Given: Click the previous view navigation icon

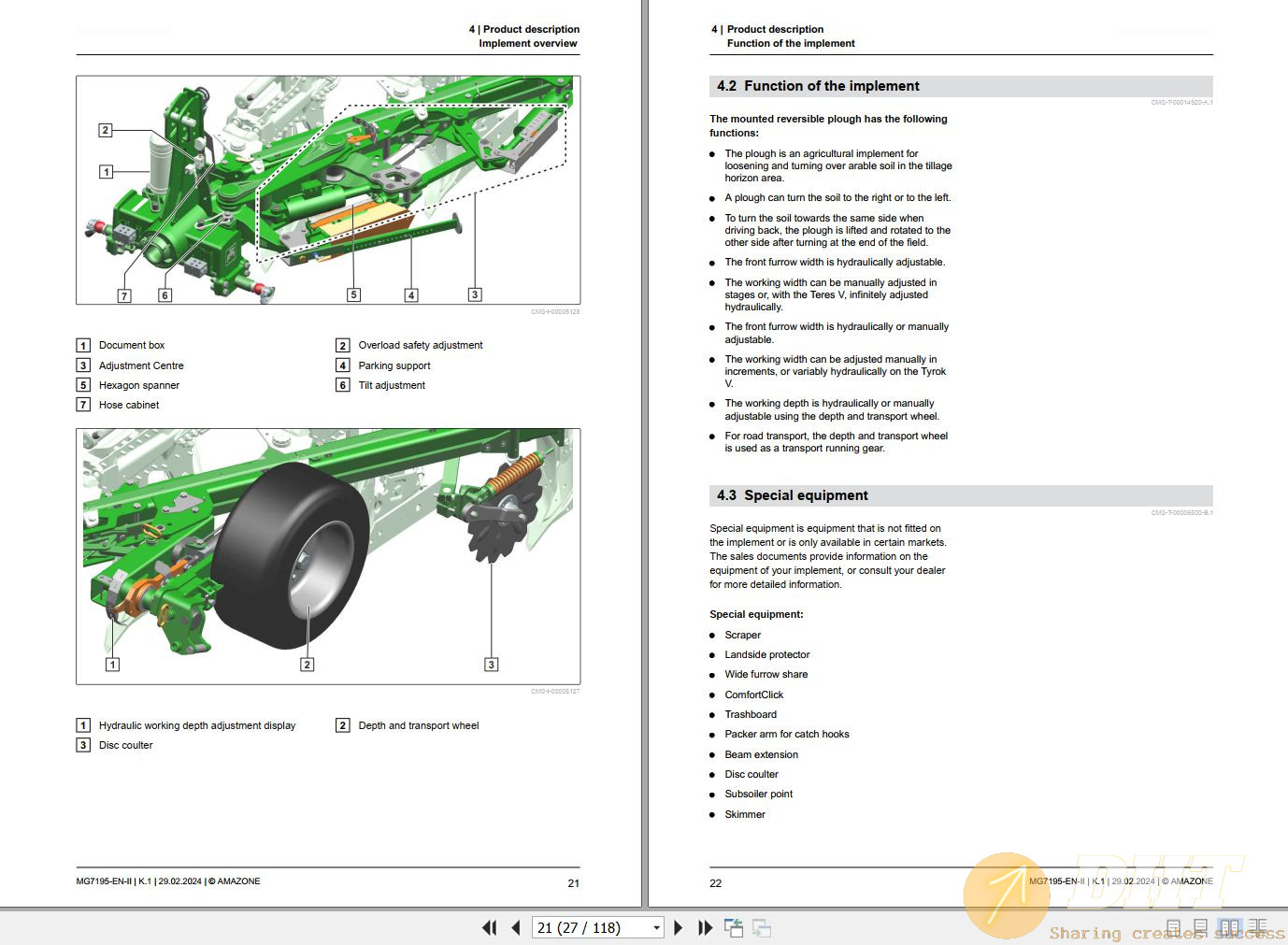Looking at the screenshot, I should 734,928.
